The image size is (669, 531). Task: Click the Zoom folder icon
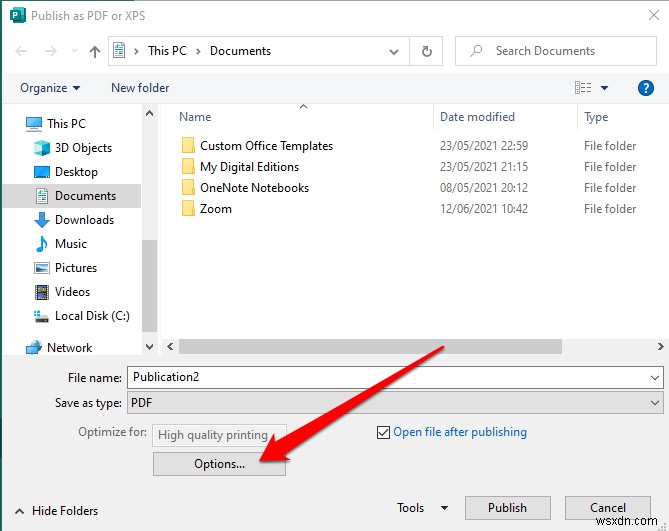coord(188,209)
